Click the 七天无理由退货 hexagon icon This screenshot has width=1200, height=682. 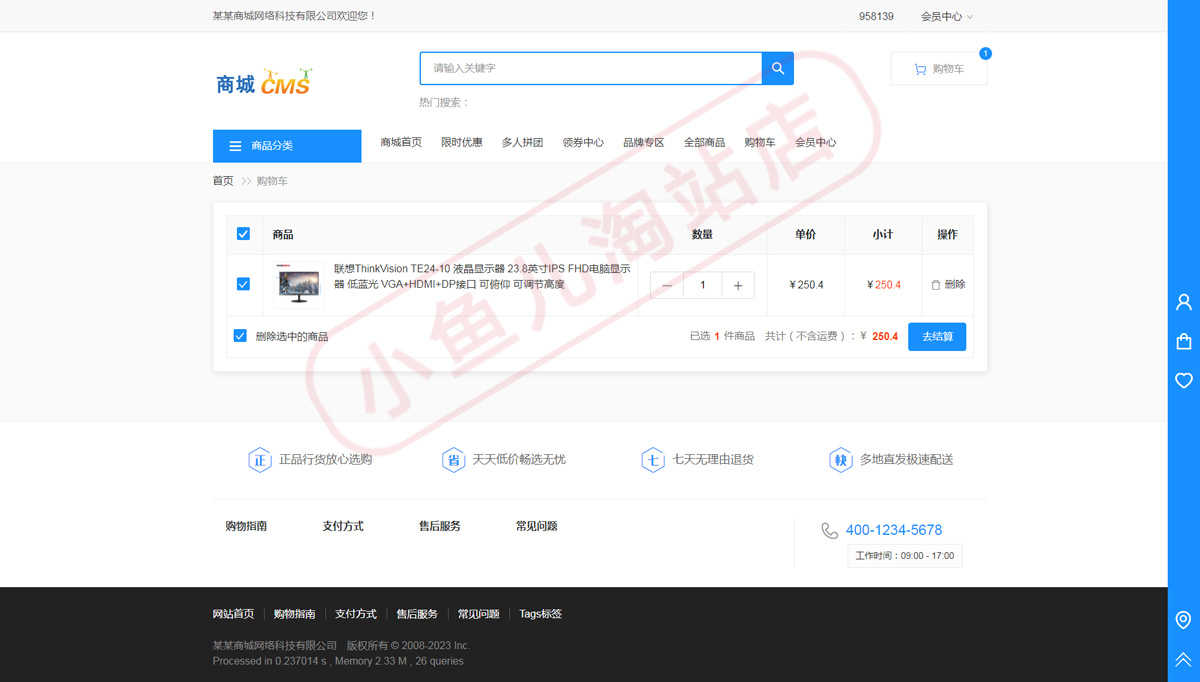(x=653, y=460)
